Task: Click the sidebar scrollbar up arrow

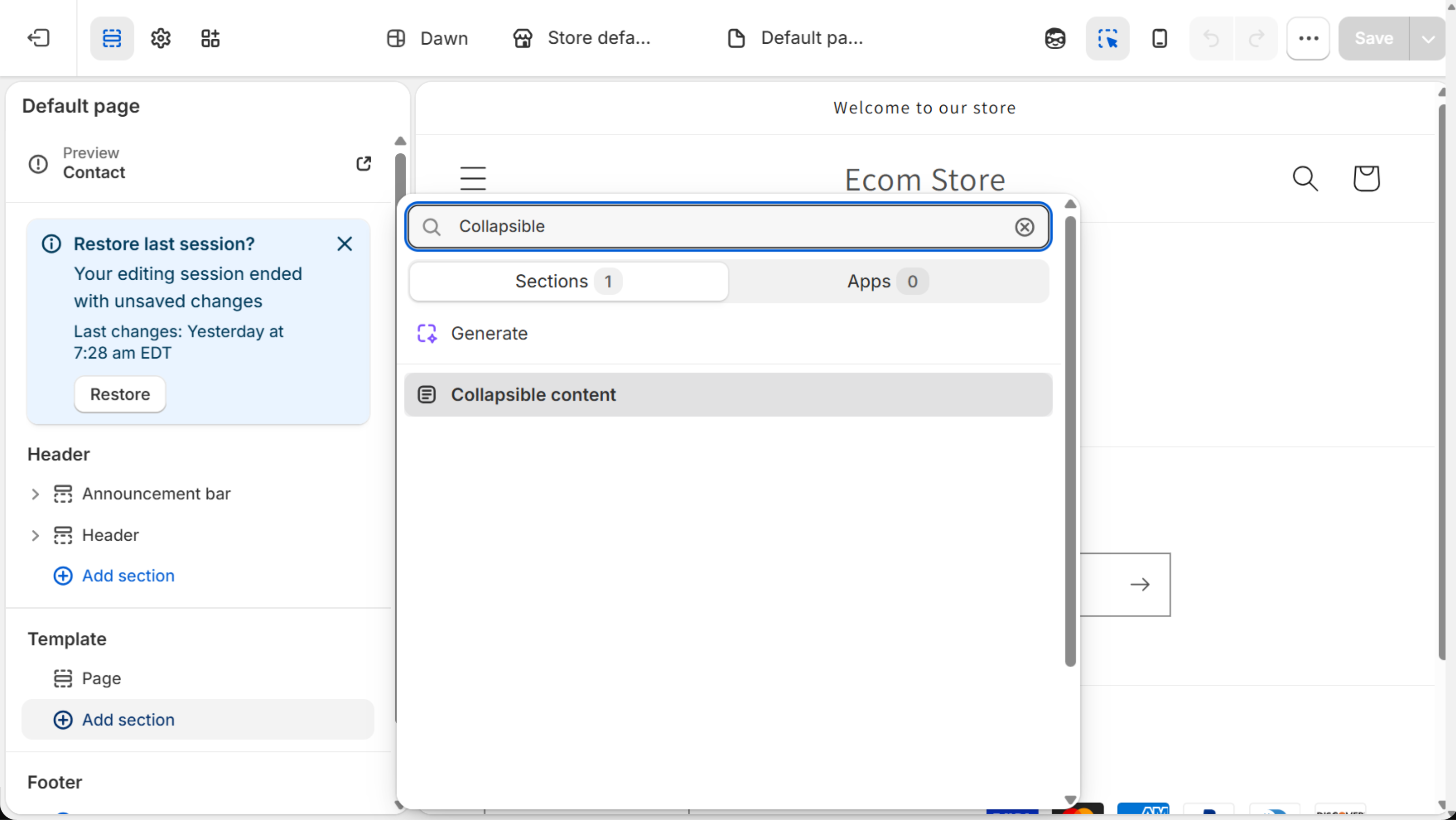Action: point(400,141)
